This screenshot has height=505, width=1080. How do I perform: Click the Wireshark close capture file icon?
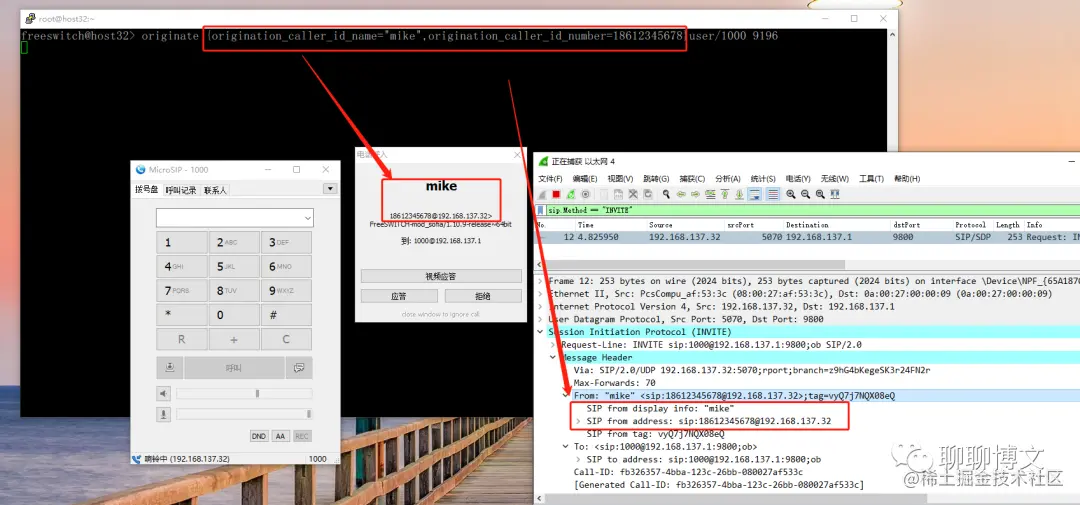pos(633,194)
